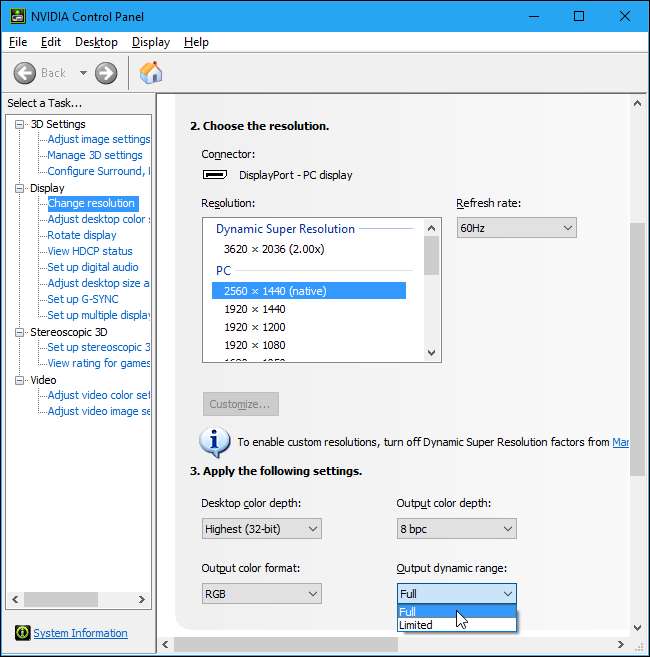
Task: Click the Forward arrow button
Action: point(106,73)
